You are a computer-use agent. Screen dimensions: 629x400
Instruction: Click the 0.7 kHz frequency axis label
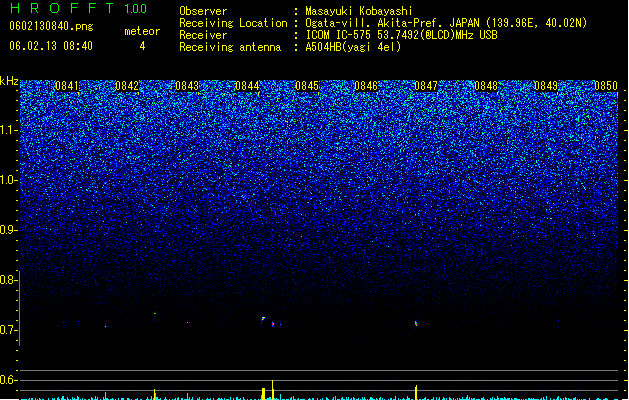pos(8,330)
